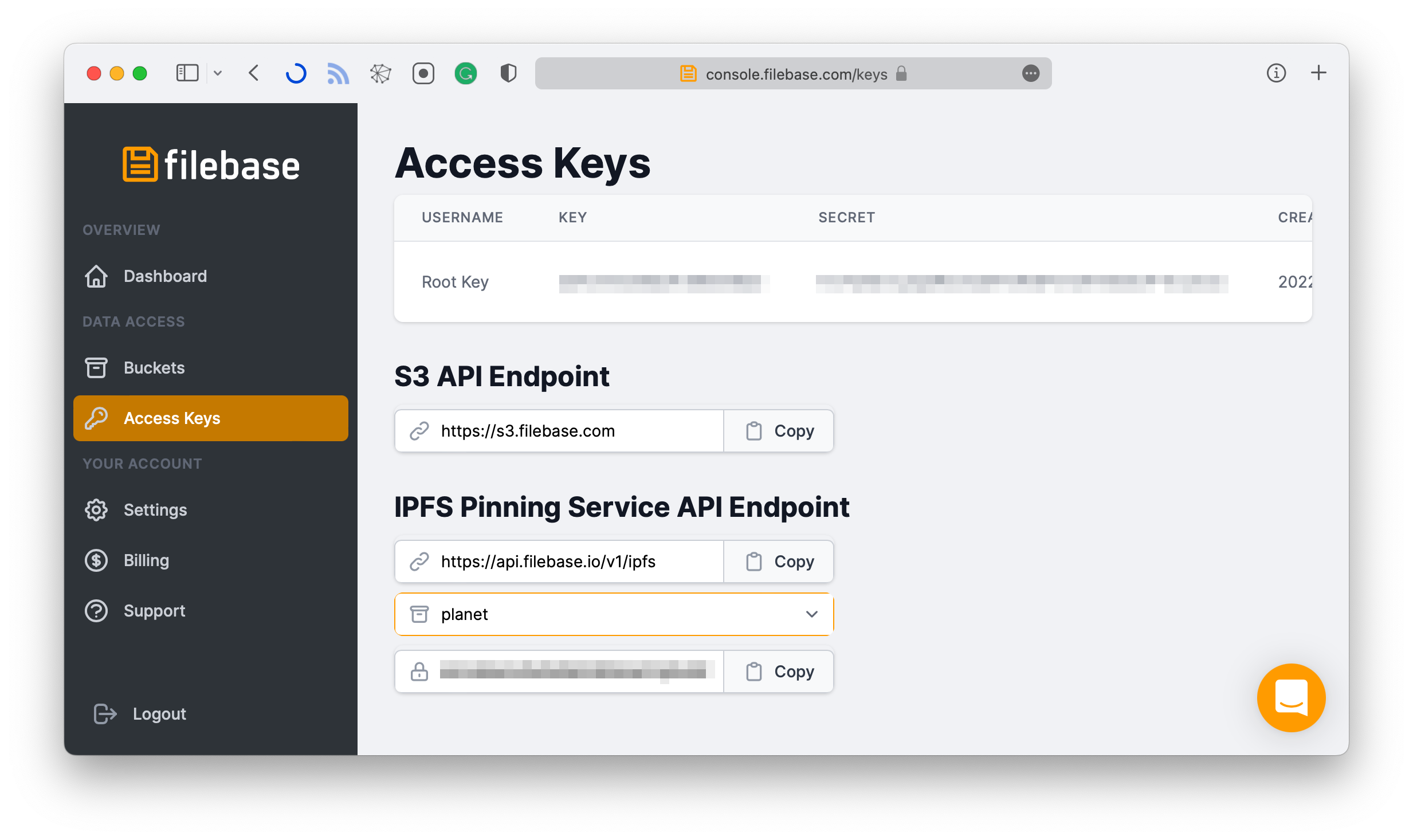
Task: Click the blurred Root Key key value
Action: click(x=665, y=283)
